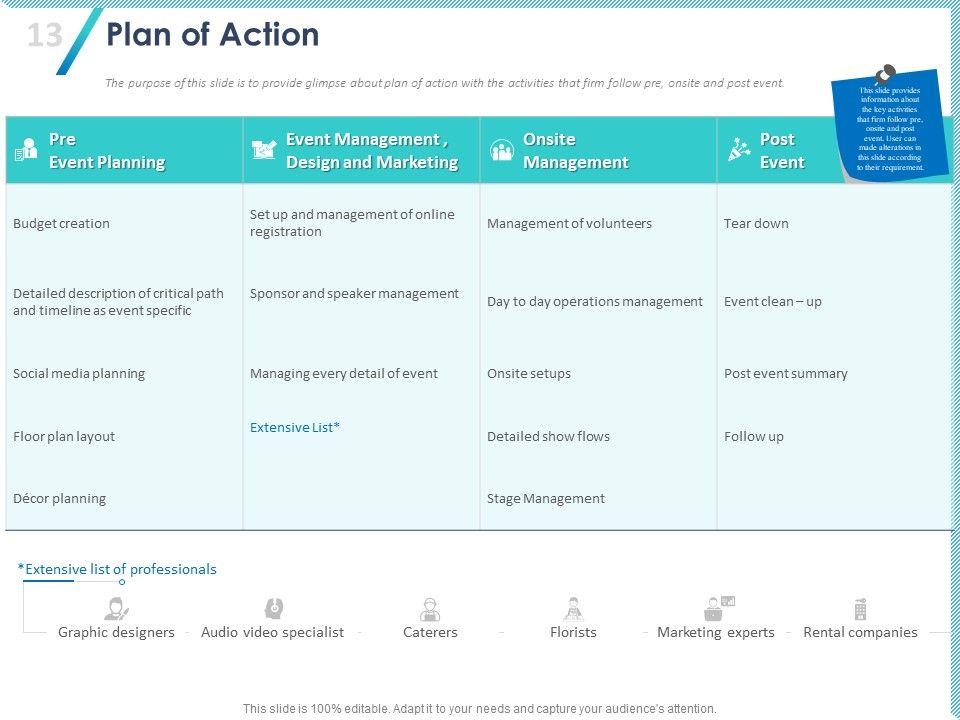Click the "*Extensive list of professionals" heading
Screen dimensions: 960x720
pos(117,569)
